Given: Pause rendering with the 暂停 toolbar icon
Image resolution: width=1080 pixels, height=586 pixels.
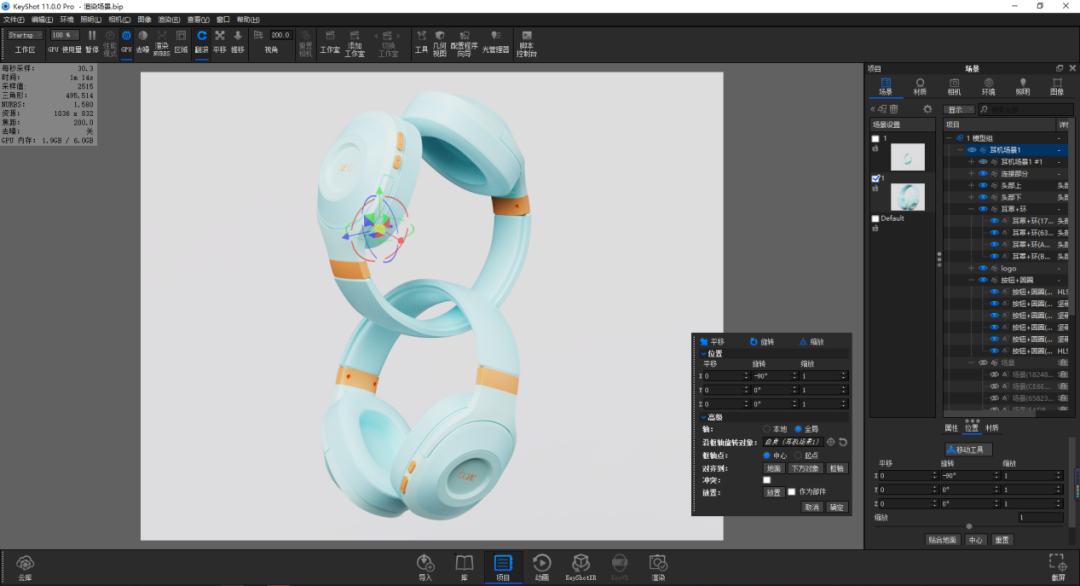Looking at the screenshot, I should click(92, 41).
